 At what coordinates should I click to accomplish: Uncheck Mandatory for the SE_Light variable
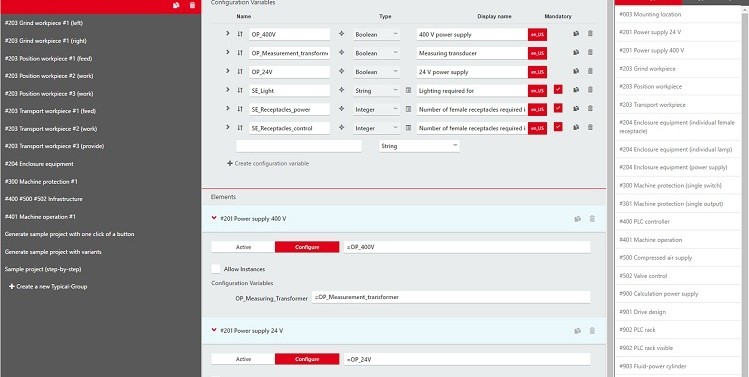pyautogui.click(x=558, y=89)
